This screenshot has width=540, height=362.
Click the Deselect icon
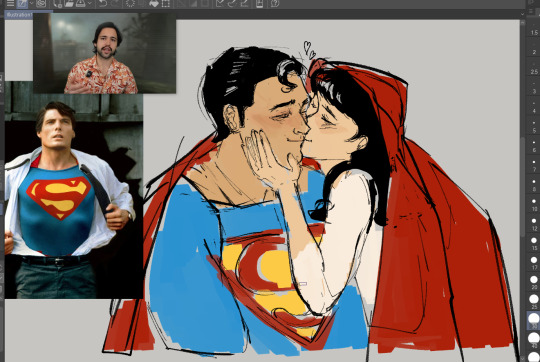pyautogui.click(x=180, y=3)
